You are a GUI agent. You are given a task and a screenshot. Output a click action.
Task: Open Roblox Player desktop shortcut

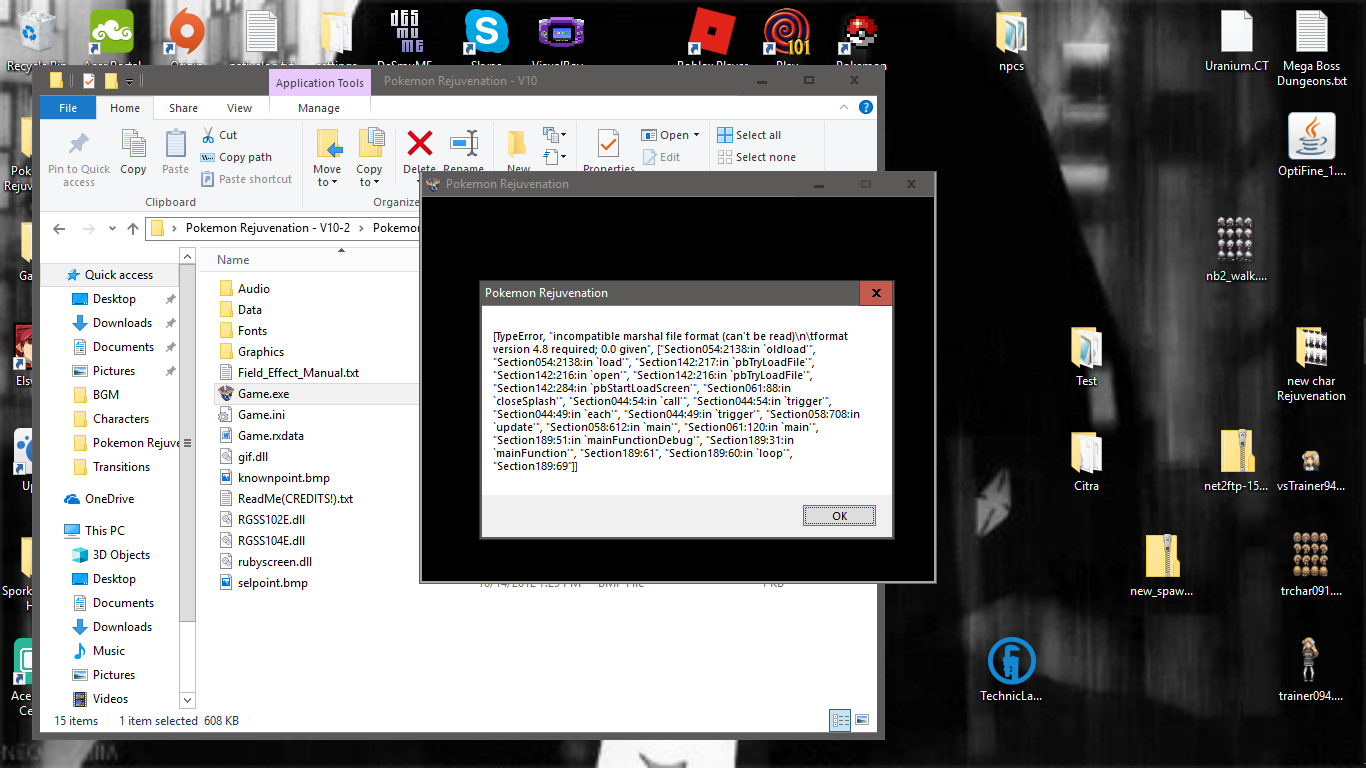[x=713, y=40]
